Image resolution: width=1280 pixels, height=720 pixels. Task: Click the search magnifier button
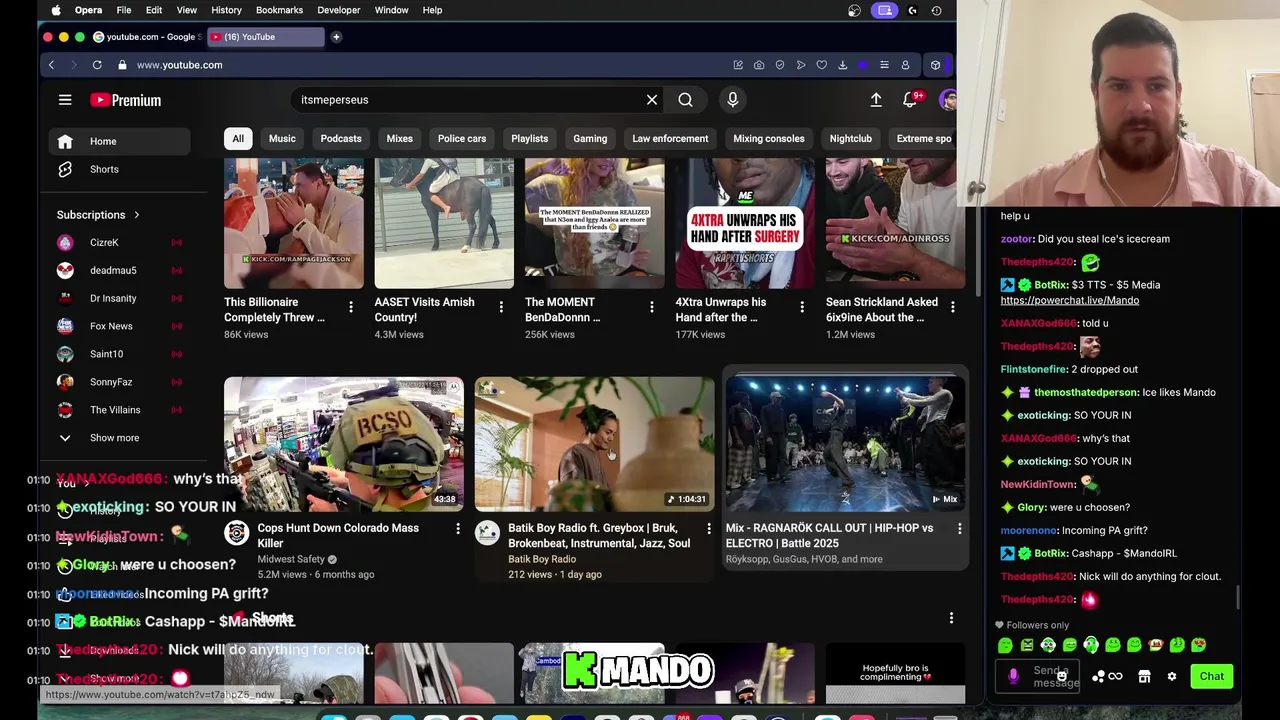685,100
